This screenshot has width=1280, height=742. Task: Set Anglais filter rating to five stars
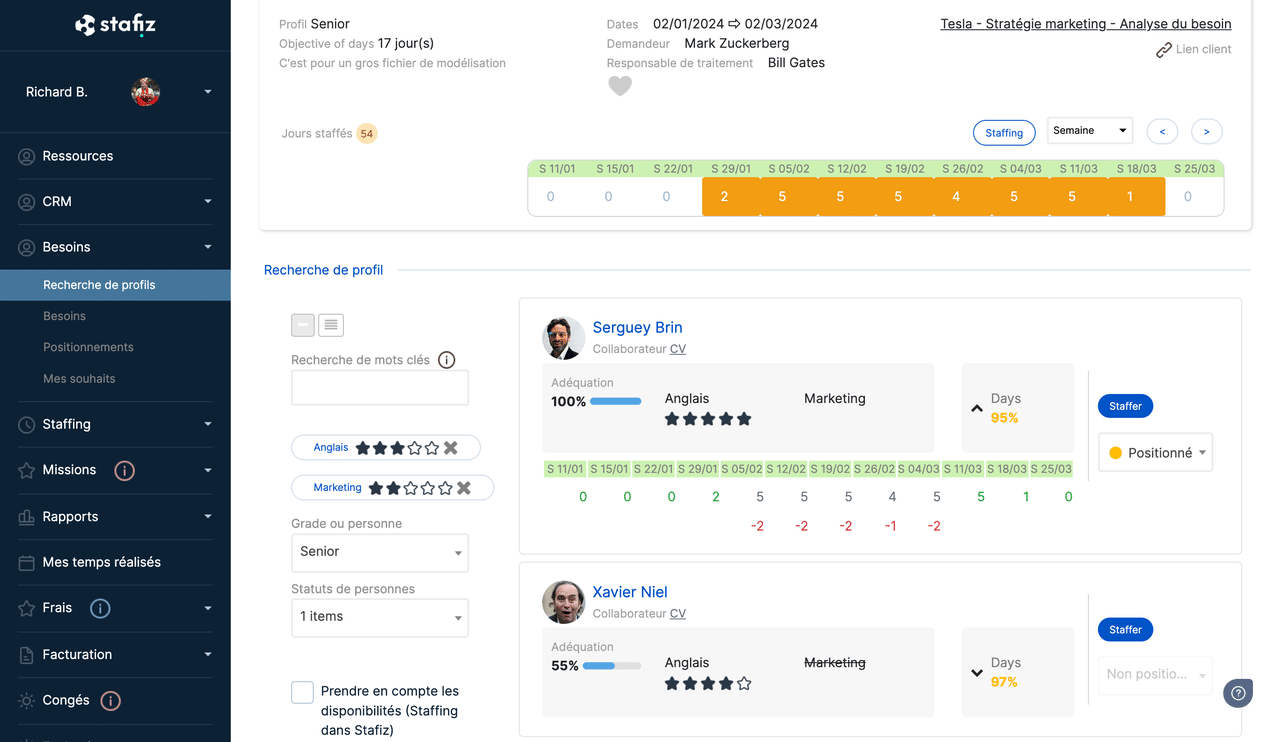pyautogui.click(x=432, y=448)
